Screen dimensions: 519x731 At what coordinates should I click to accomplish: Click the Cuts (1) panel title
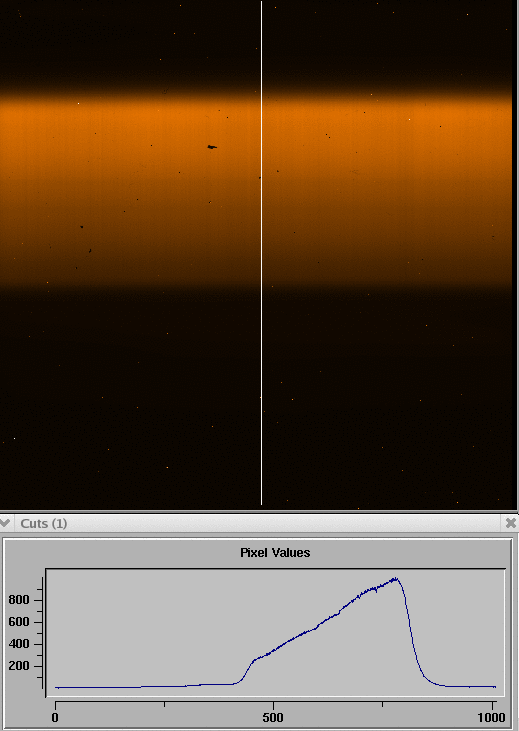click(x=44, y=524)
